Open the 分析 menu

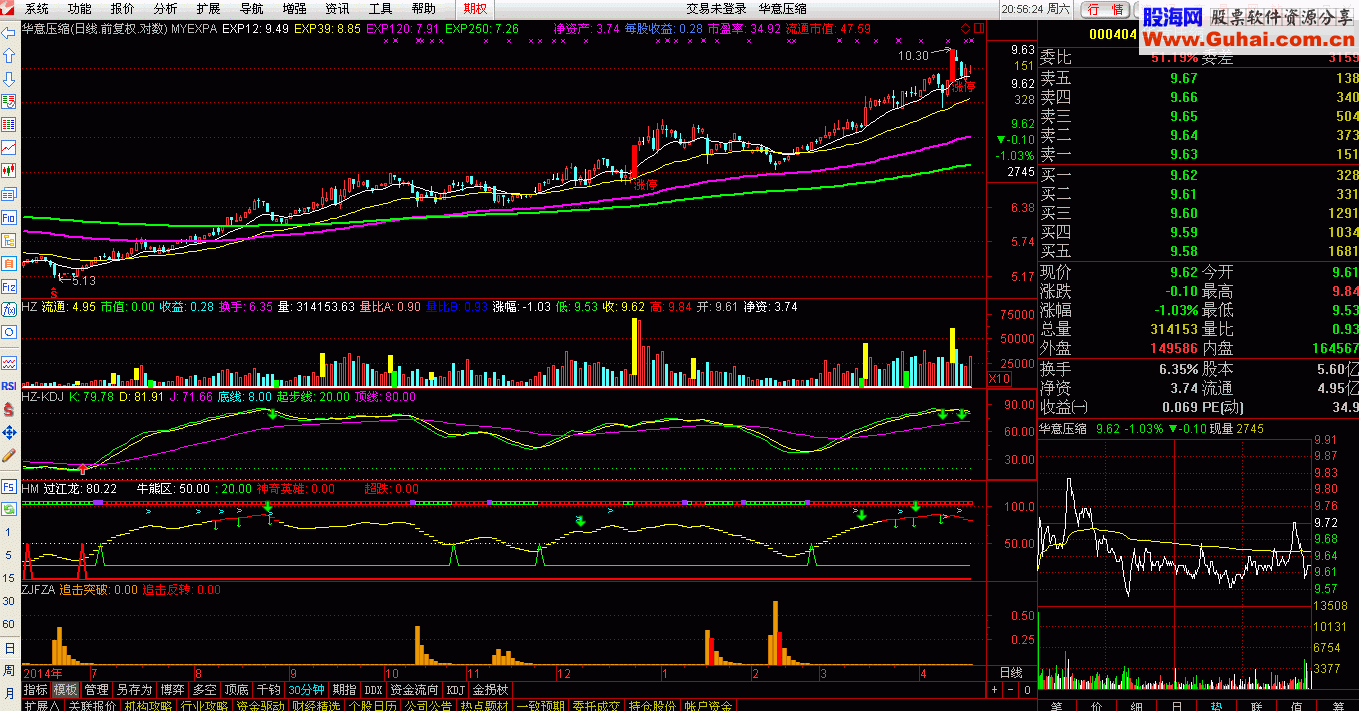tap(165, 8)
